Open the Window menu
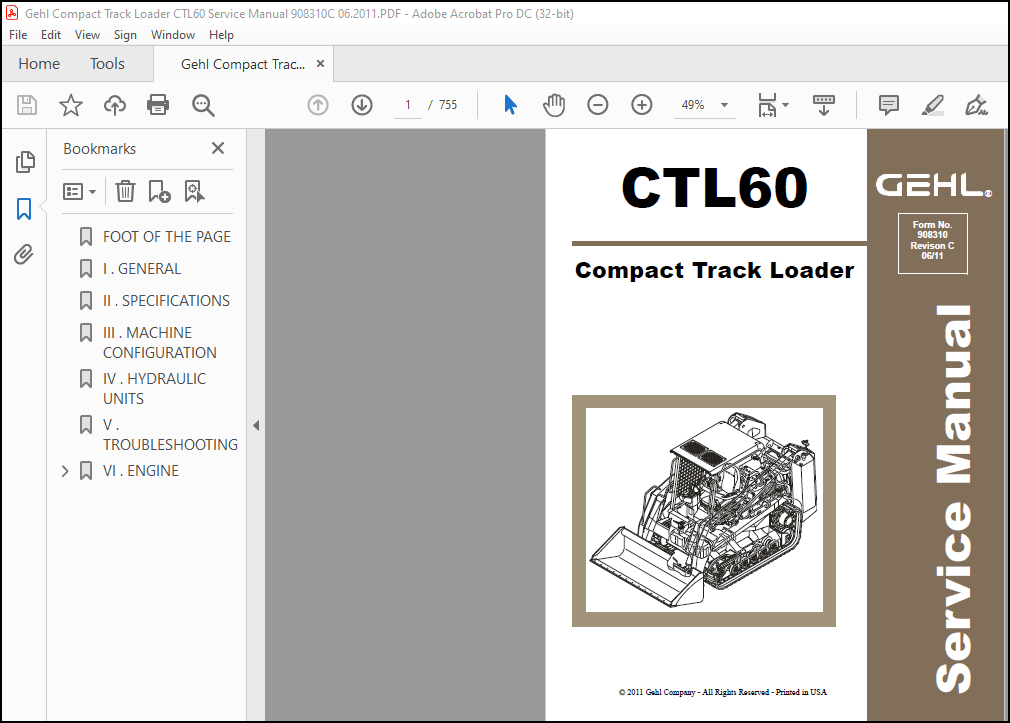The height and width of the screenshot is (723, 1010). [173, 35]
